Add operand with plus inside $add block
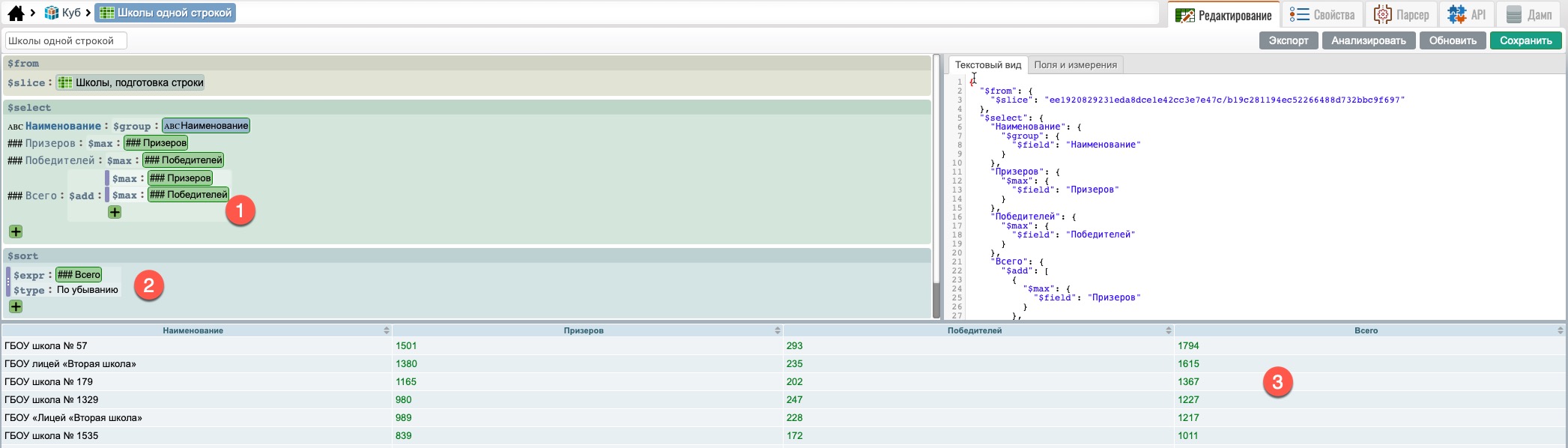This screenshot has width=1568, height=448. tap(115, 212)
